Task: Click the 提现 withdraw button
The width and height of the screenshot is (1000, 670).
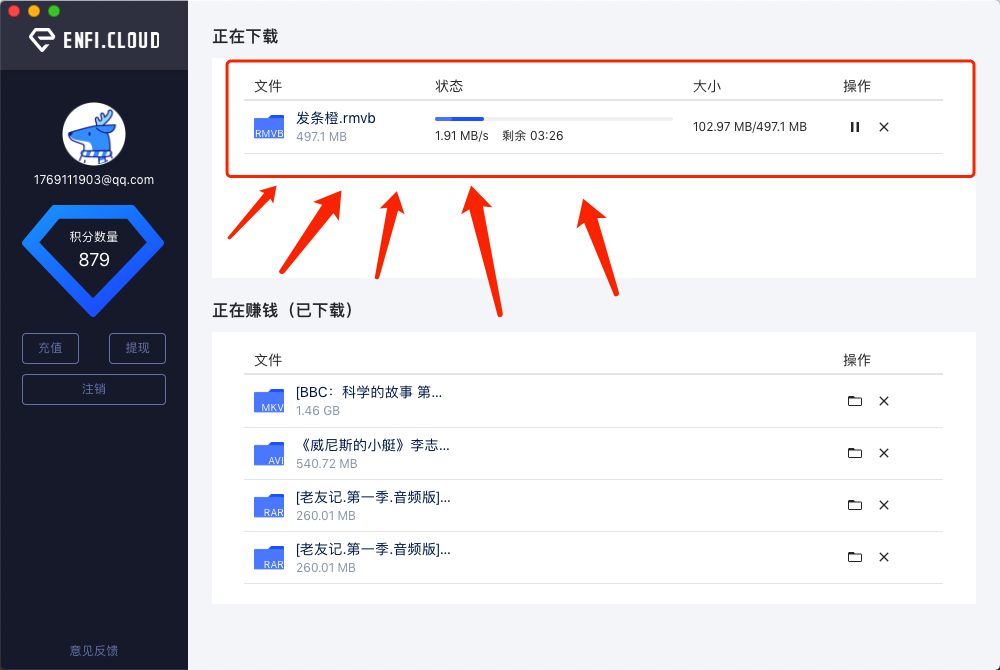Action: click(137, 348)
